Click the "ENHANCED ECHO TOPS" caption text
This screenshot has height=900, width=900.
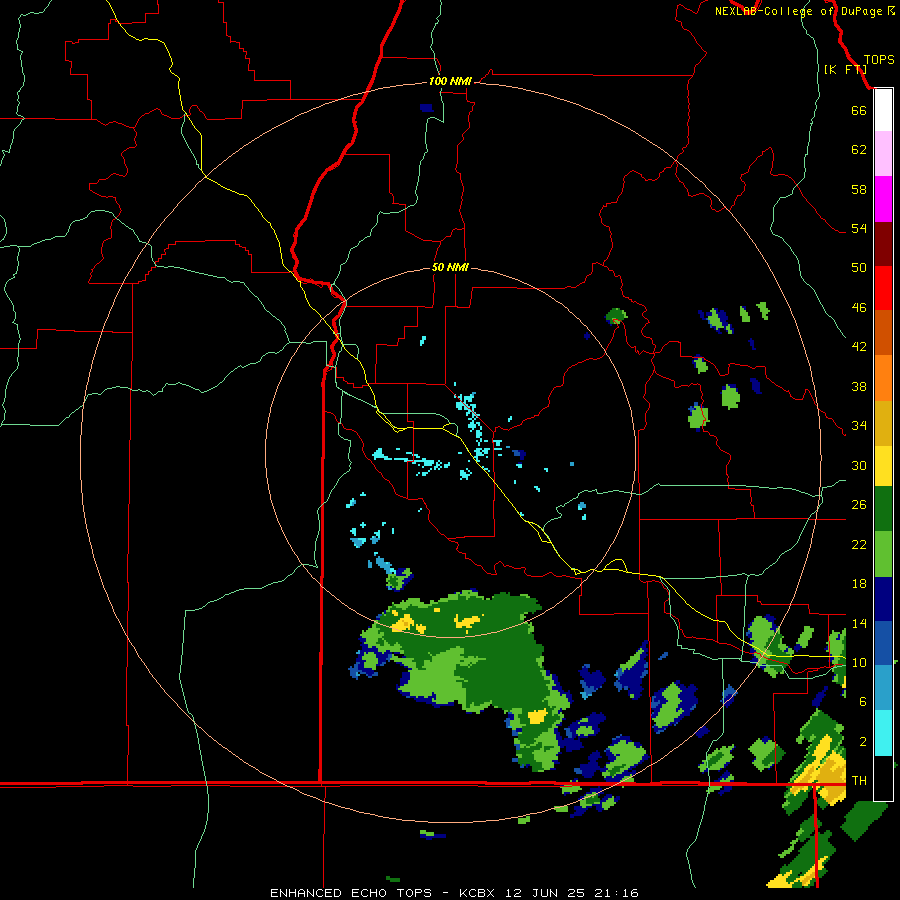coord(351,893)
